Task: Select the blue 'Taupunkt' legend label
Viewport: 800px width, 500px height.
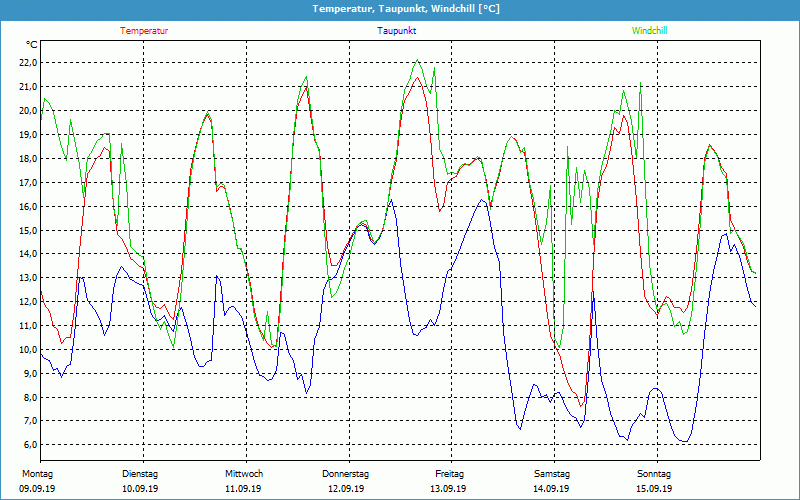Action: point(397,31)
